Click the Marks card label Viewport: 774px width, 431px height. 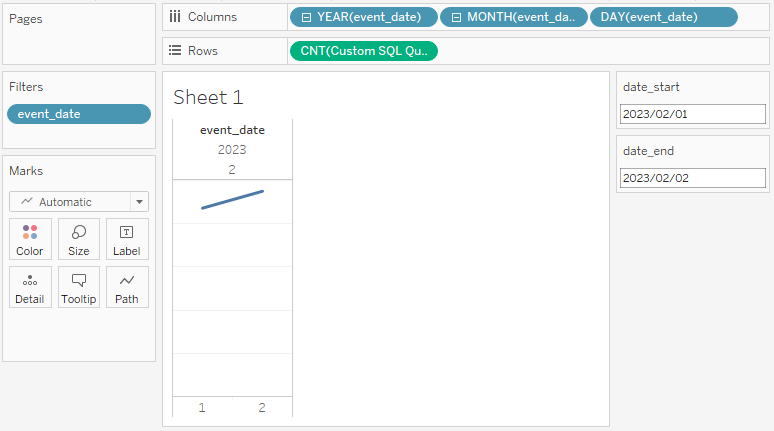point(26,171)
